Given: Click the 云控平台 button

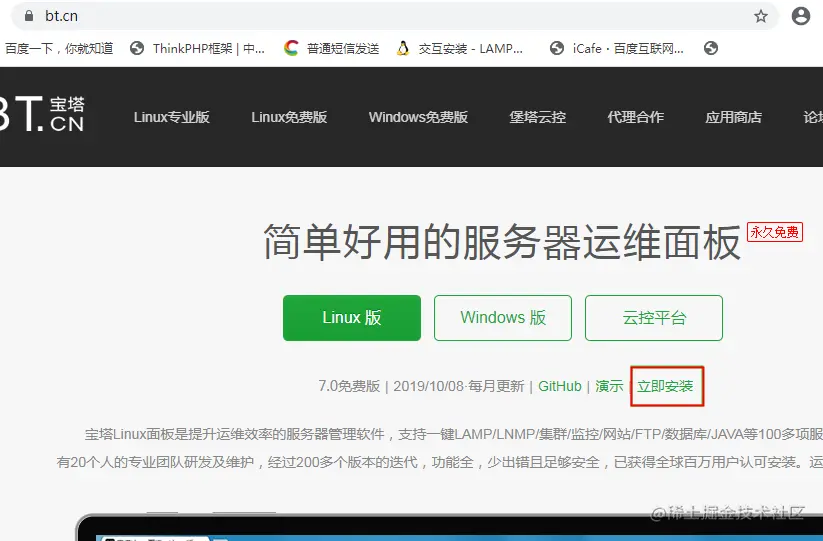Looking at the screenshot, I should [654, 317].
